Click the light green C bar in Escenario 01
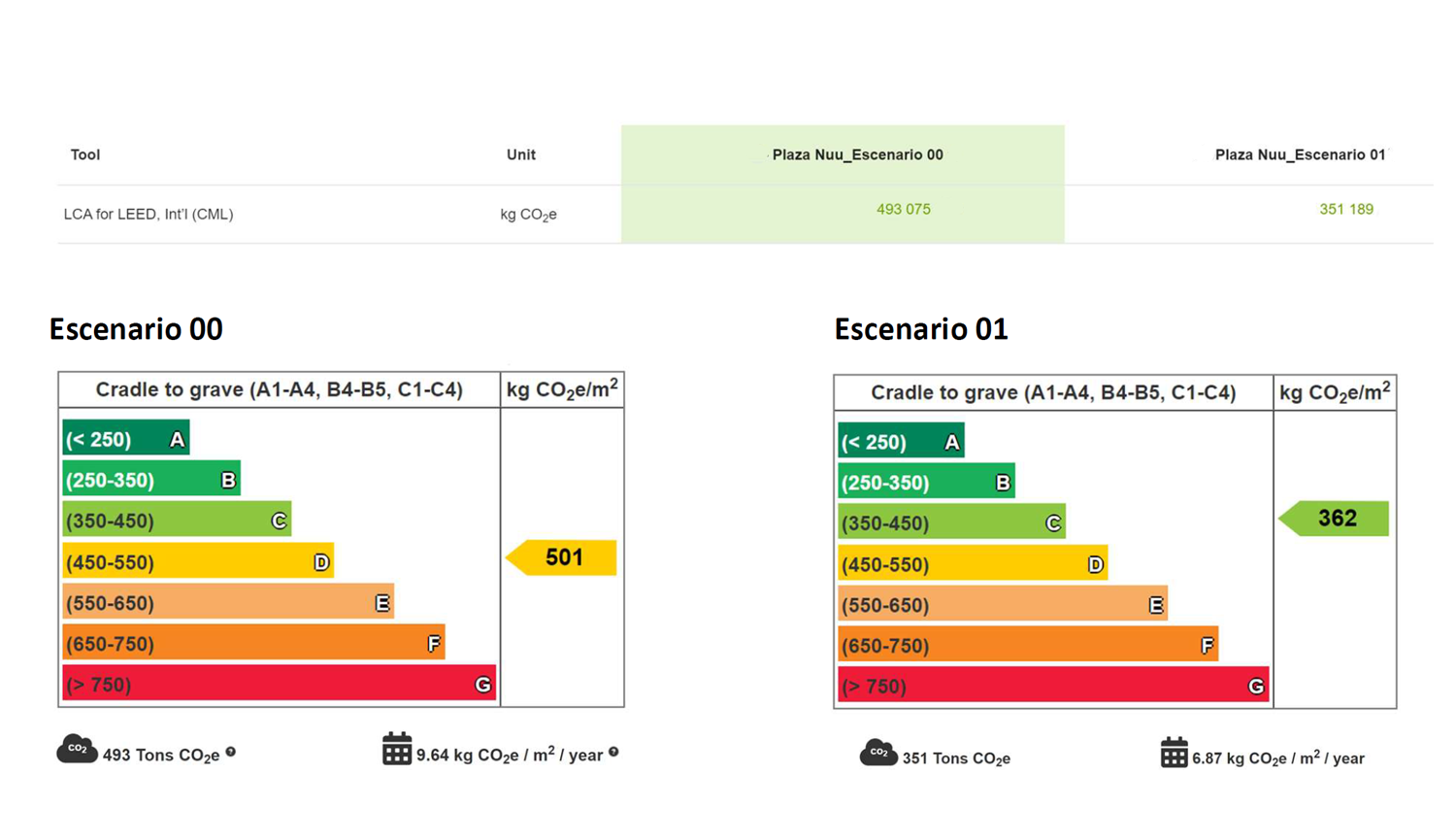 coord(950,523)
